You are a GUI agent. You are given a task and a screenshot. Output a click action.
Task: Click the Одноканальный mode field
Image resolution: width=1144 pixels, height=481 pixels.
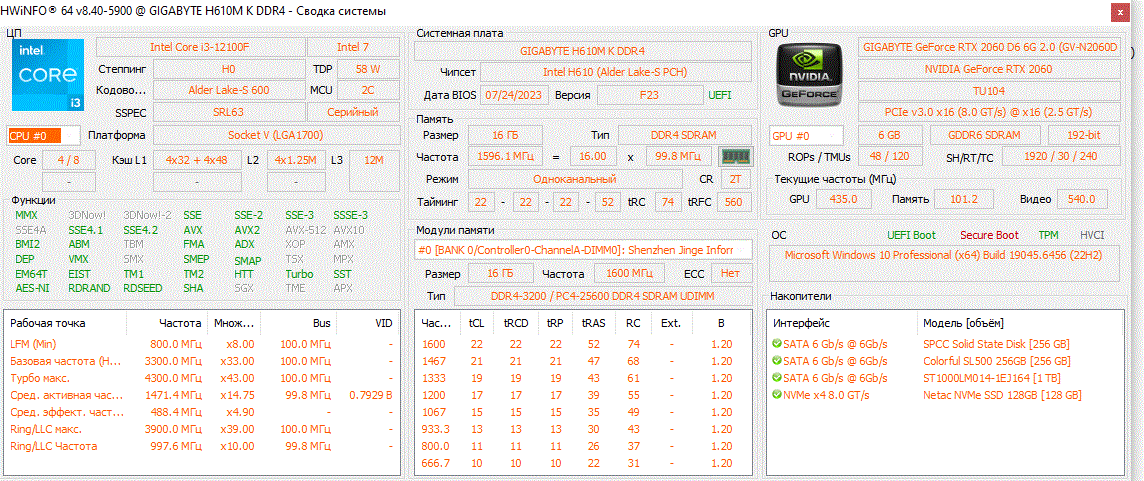tap(575, 179)
